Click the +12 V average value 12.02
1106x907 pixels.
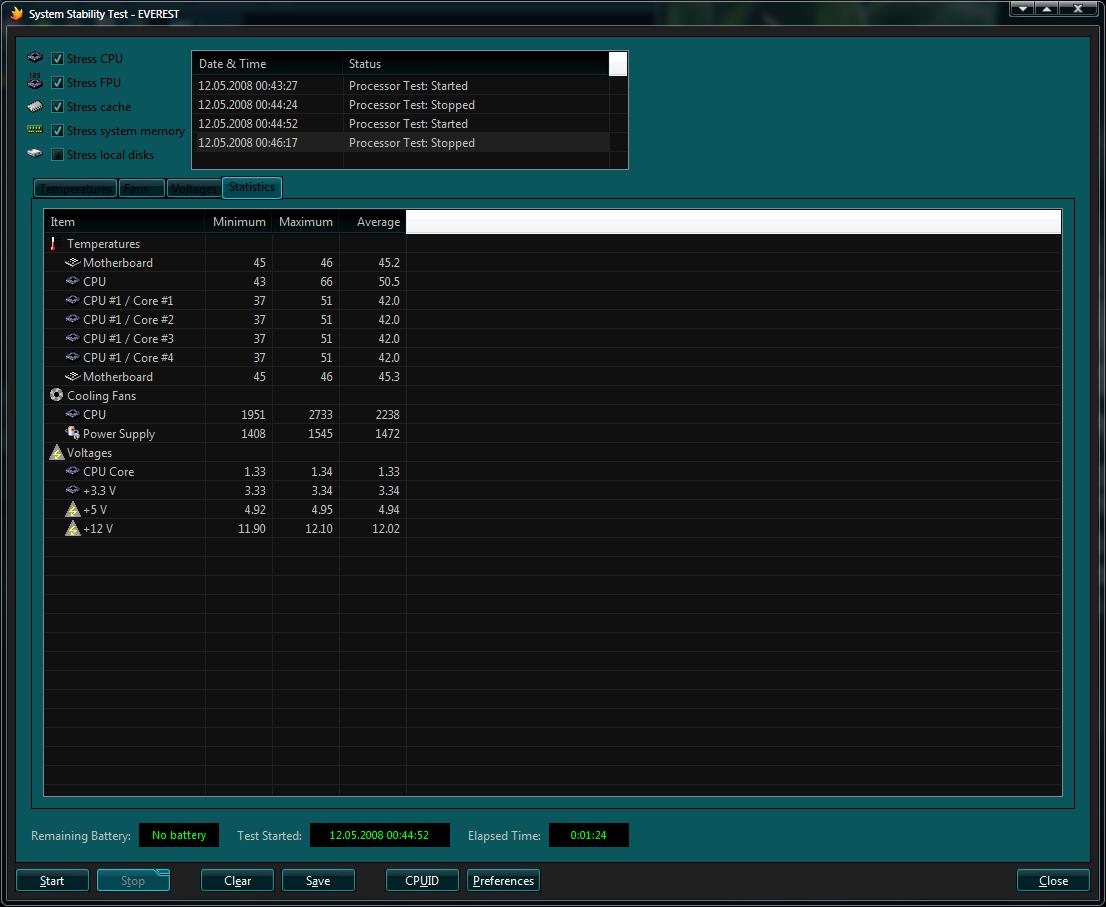click(386, 529)
